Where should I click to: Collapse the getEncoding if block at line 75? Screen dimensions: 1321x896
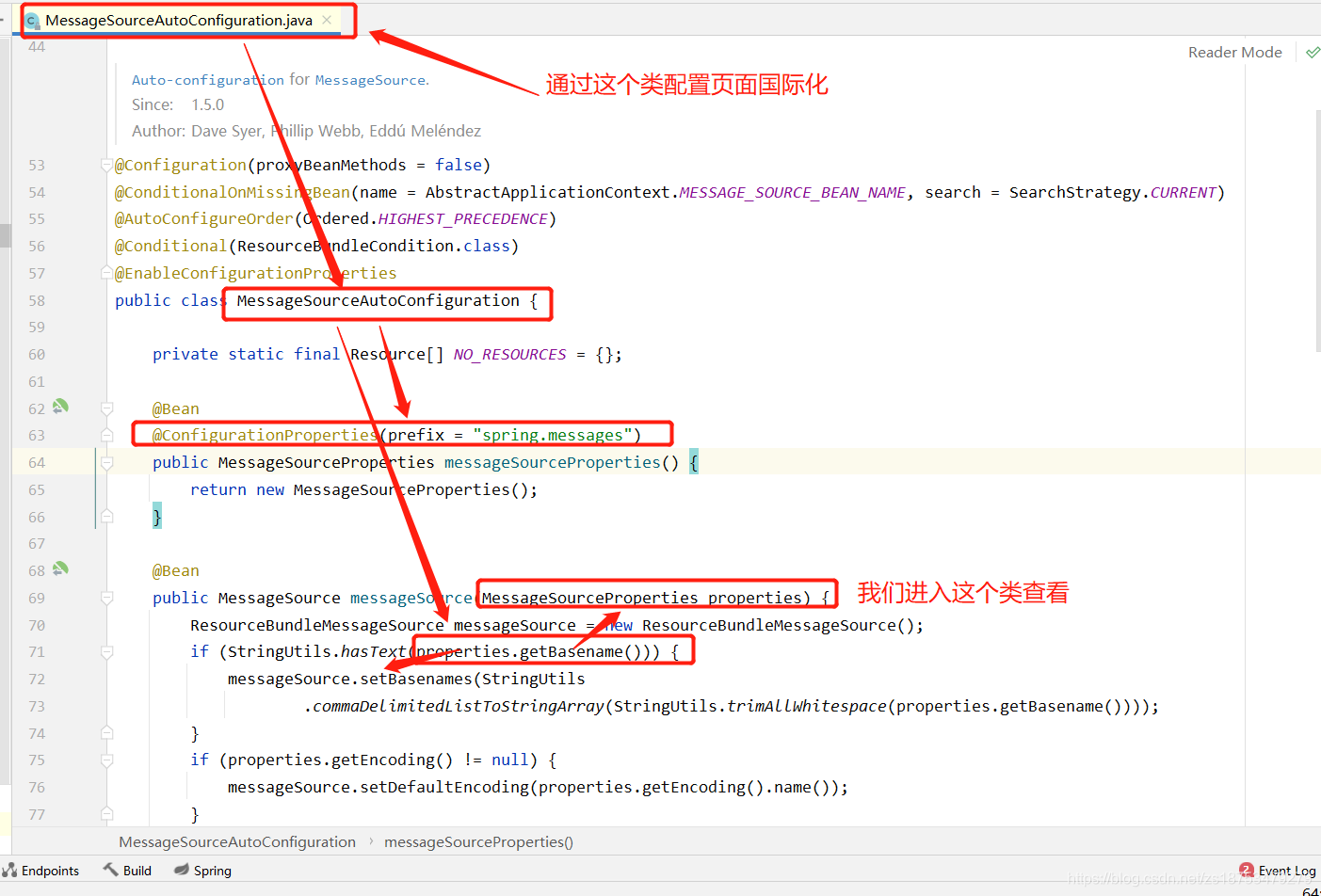coord(106,760)
